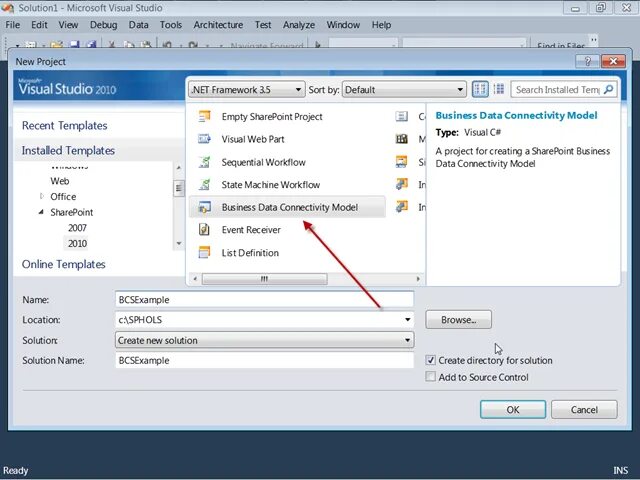Screen dimensions: 640x480
Task: Open the Create new solution dropdown
Action: click(x=264, y=340)
